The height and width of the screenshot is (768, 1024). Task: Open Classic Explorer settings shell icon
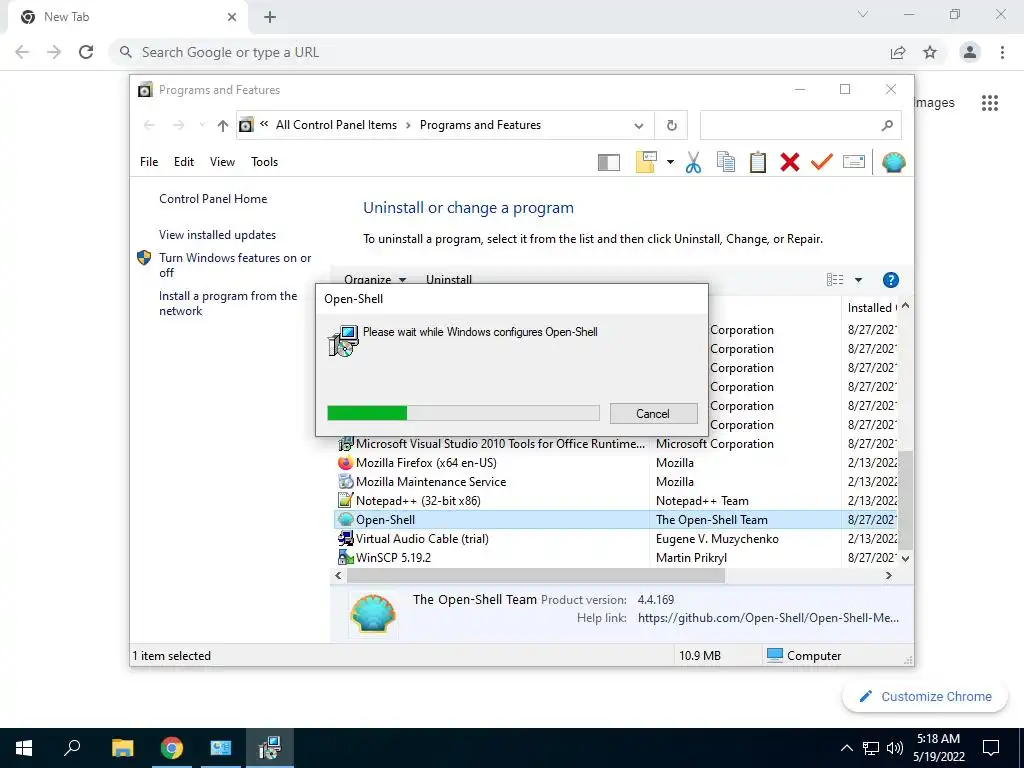coord(893,162)
